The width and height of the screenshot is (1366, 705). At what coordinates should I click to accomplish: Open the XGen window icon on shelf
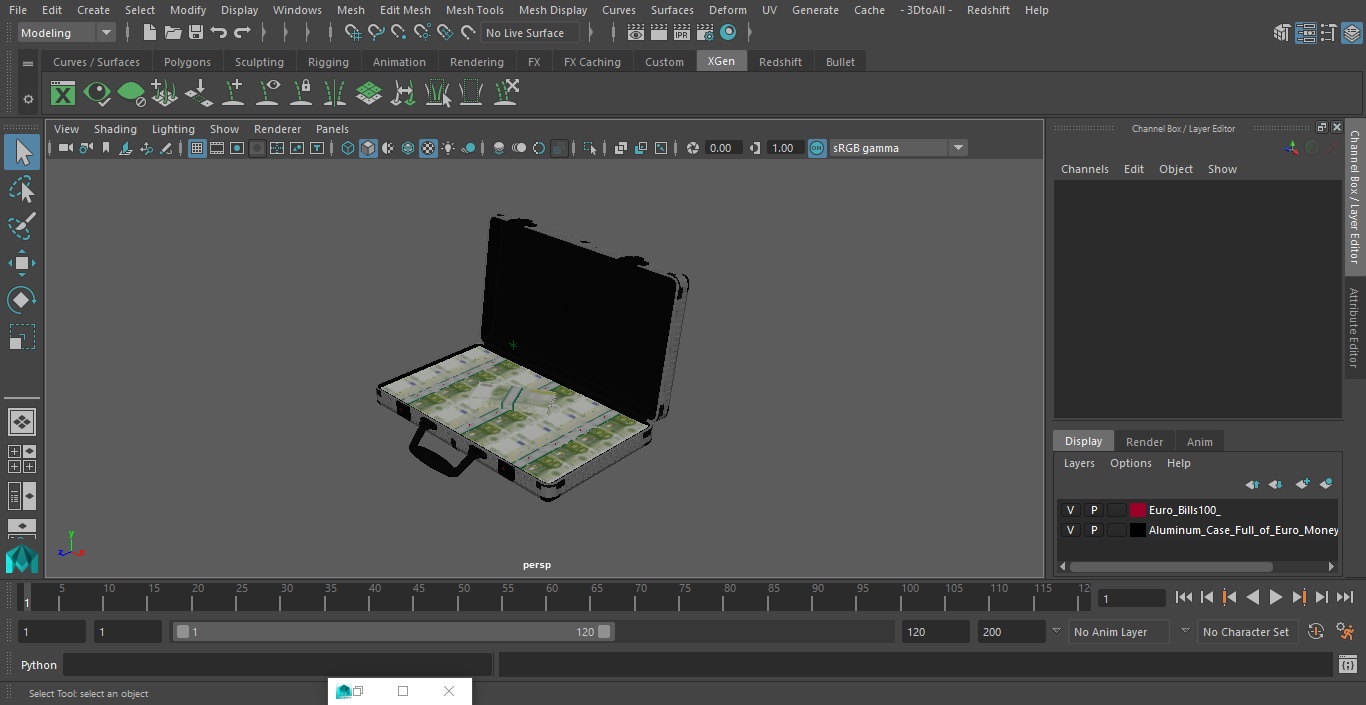[63, 94]
